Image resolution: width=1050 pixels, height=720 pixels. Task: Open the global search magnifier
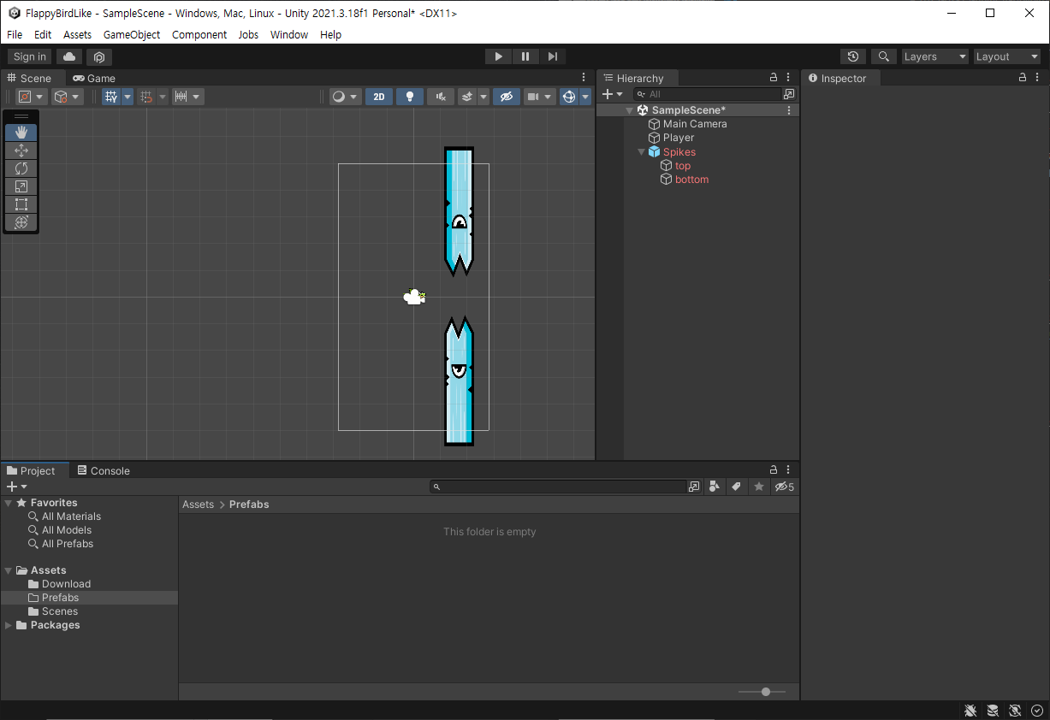click(883, 57)
